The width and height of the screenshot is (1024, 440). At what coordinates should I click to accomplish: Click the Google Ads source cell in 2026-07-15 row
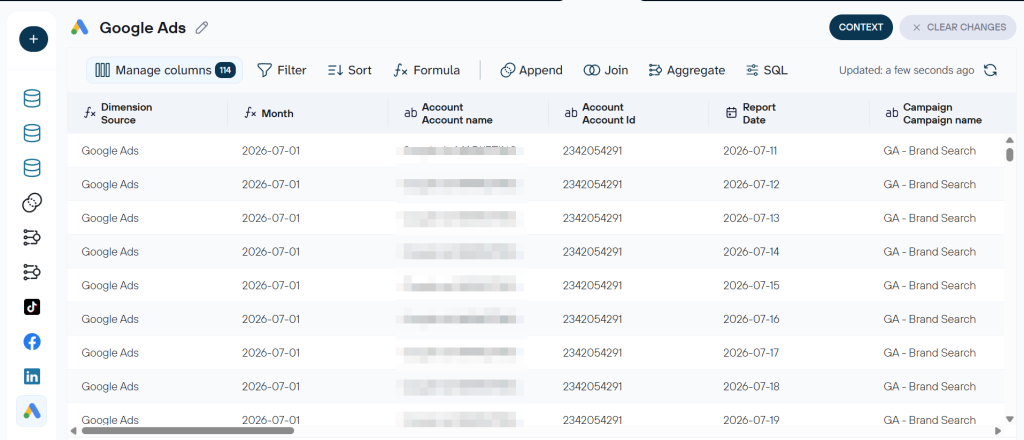pos(110,285)
